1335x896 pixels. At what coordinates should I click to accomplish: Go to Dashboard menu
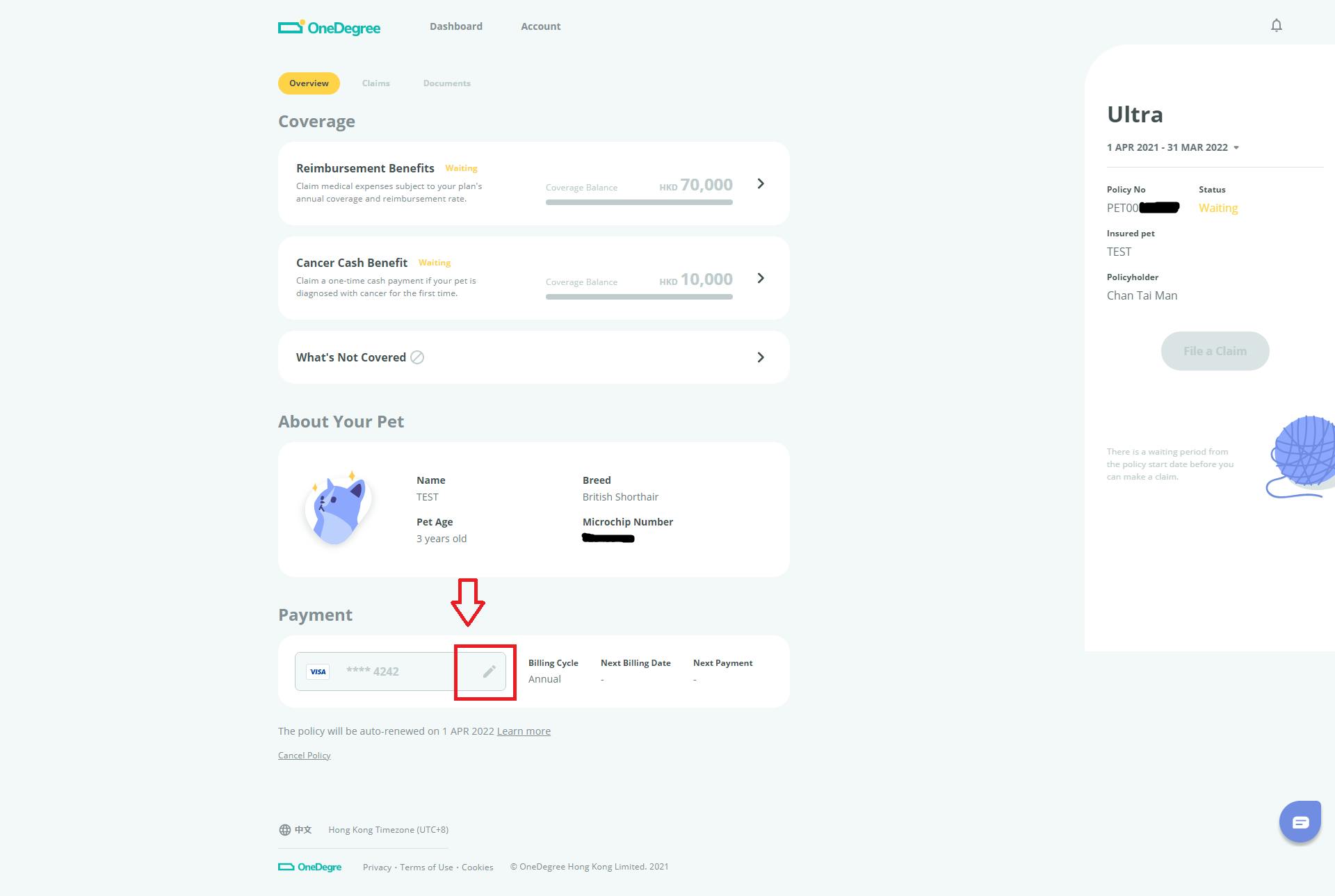[456, 26]
